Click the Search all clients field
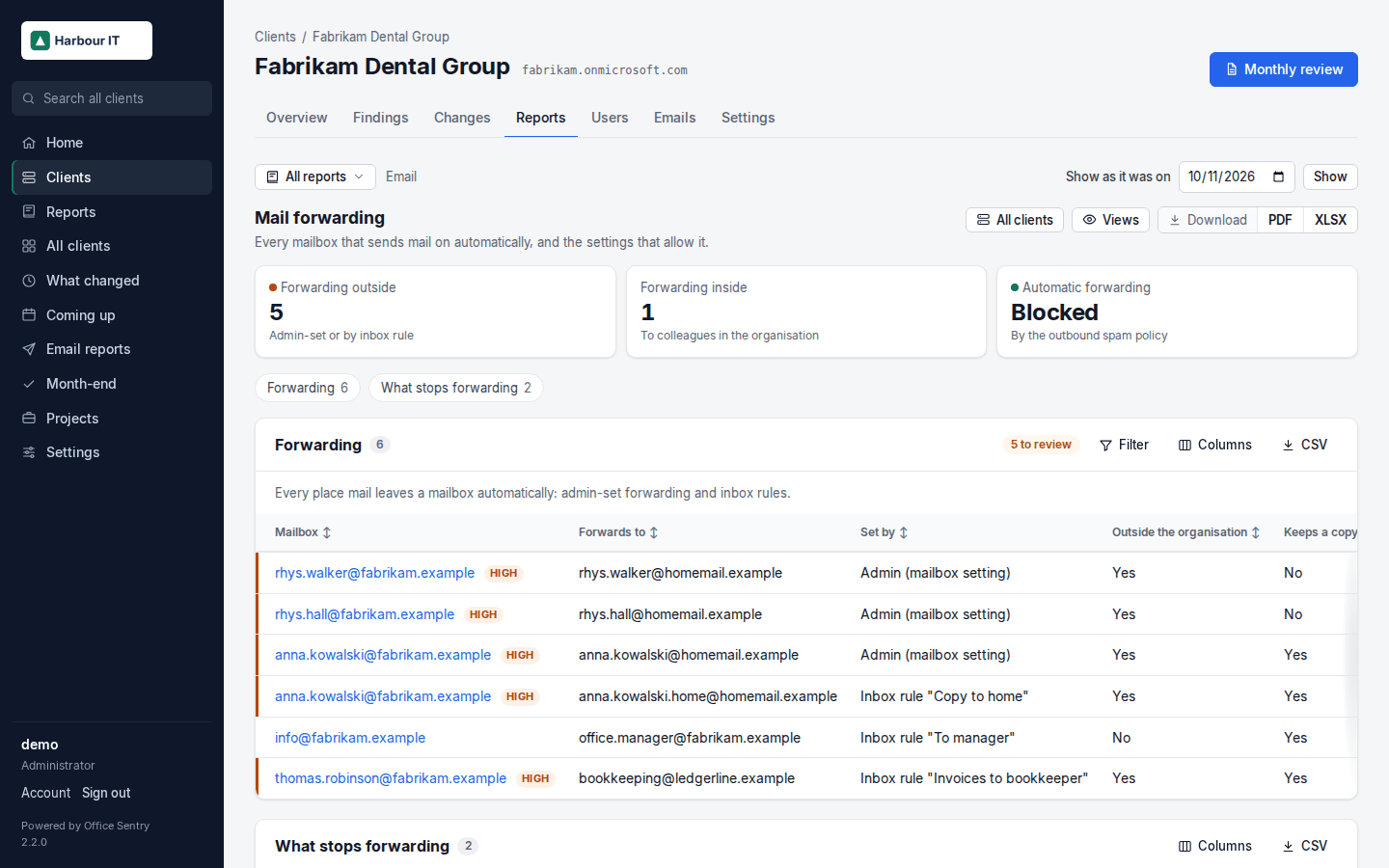Viewport: 1389px width, 868px height. [x=112, y=98]
